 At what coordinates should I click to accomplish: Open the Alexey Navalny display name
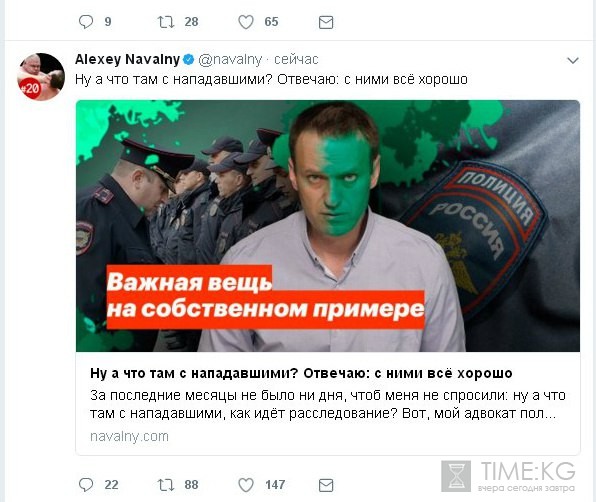click(x=127, y=59)
